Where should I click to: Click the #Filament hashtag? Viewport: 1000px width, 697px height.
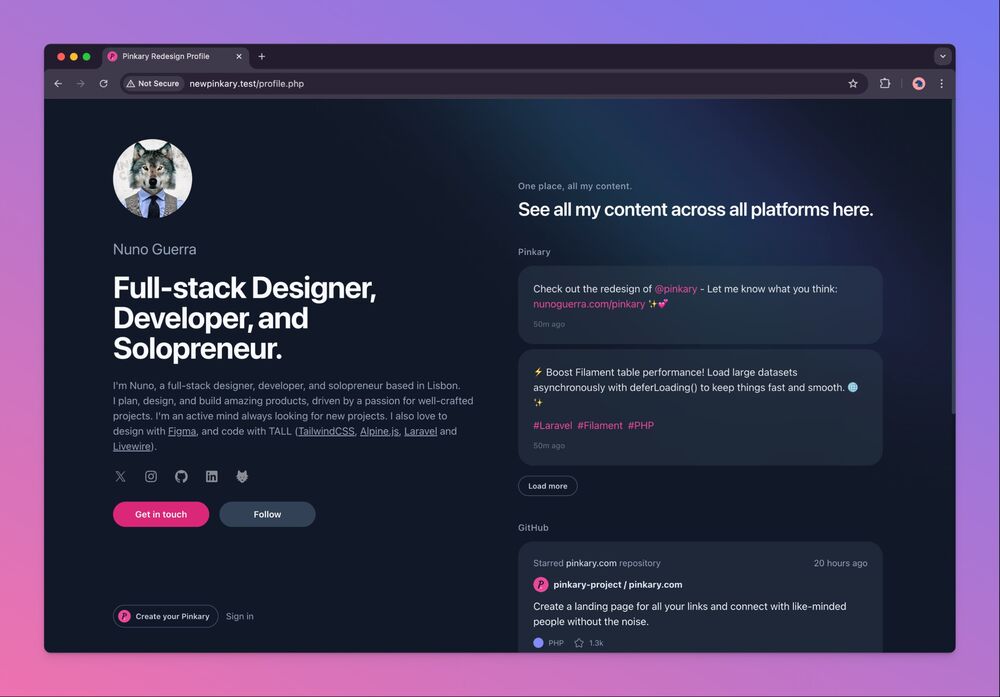(599, 425)
